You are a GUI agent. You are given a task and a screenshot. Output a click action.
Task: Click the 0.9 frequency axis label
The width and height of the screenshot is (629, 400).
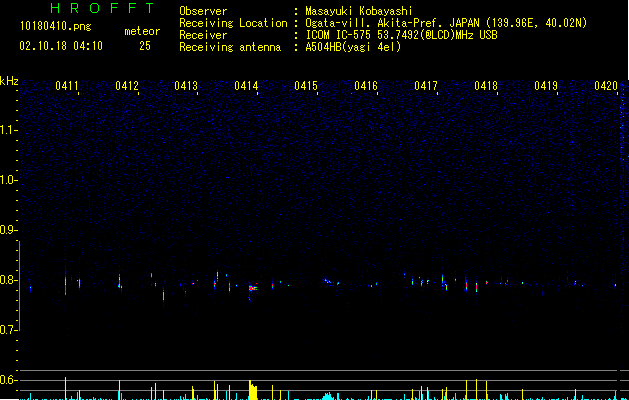click(x=8, y=230)
